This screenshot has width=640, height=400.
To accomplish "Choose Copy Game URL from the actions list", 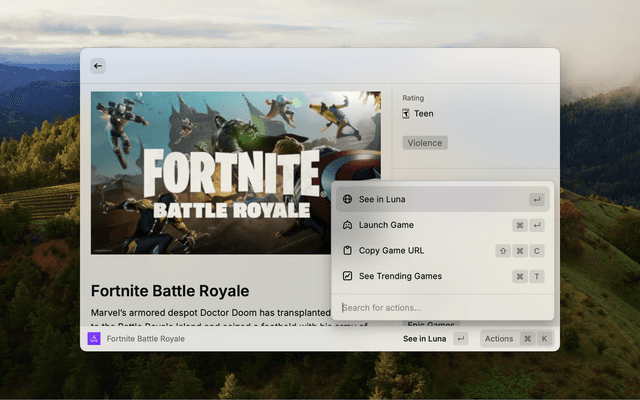I will point(391,251).
